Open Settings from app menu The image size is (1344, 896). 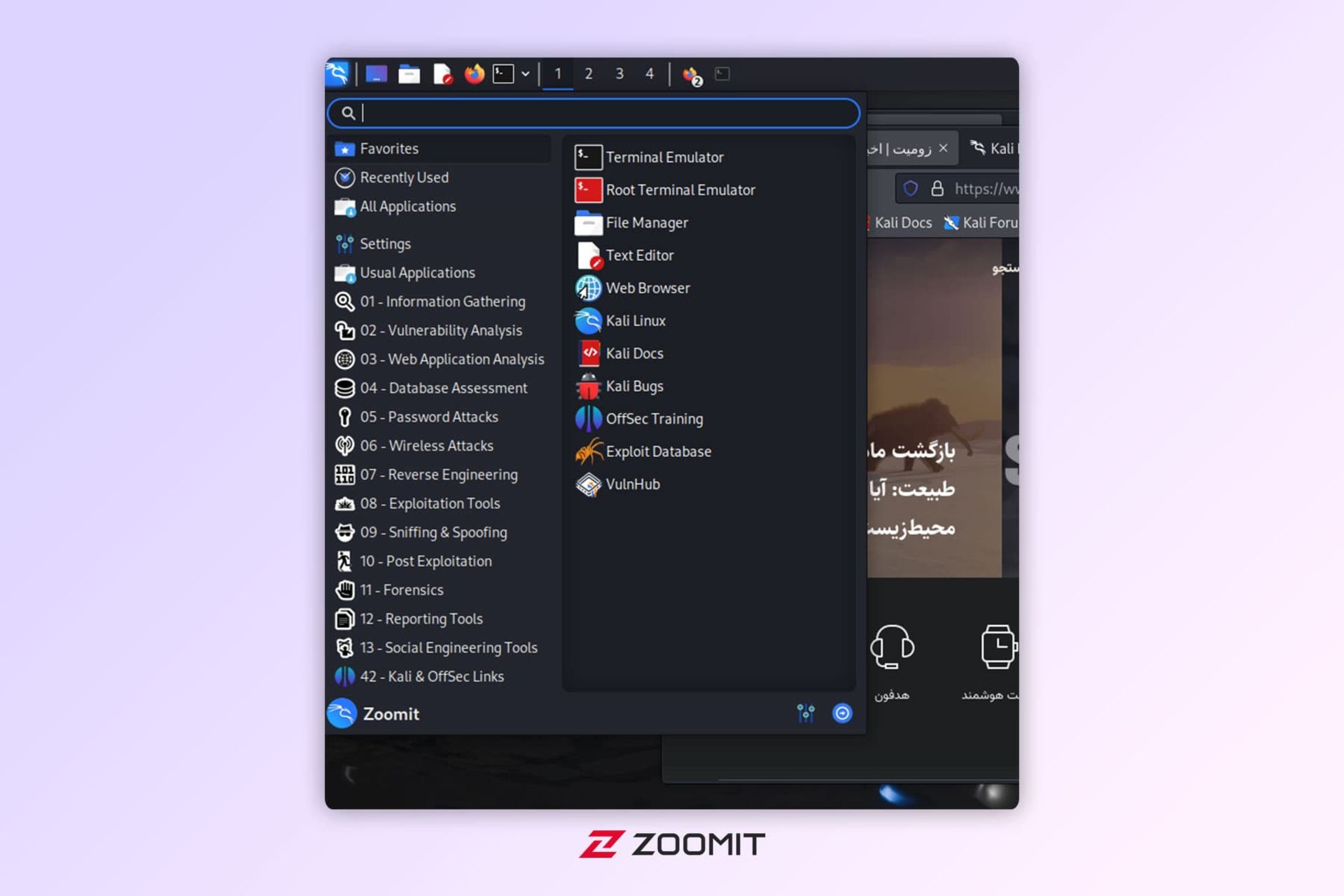coord(385,243)
